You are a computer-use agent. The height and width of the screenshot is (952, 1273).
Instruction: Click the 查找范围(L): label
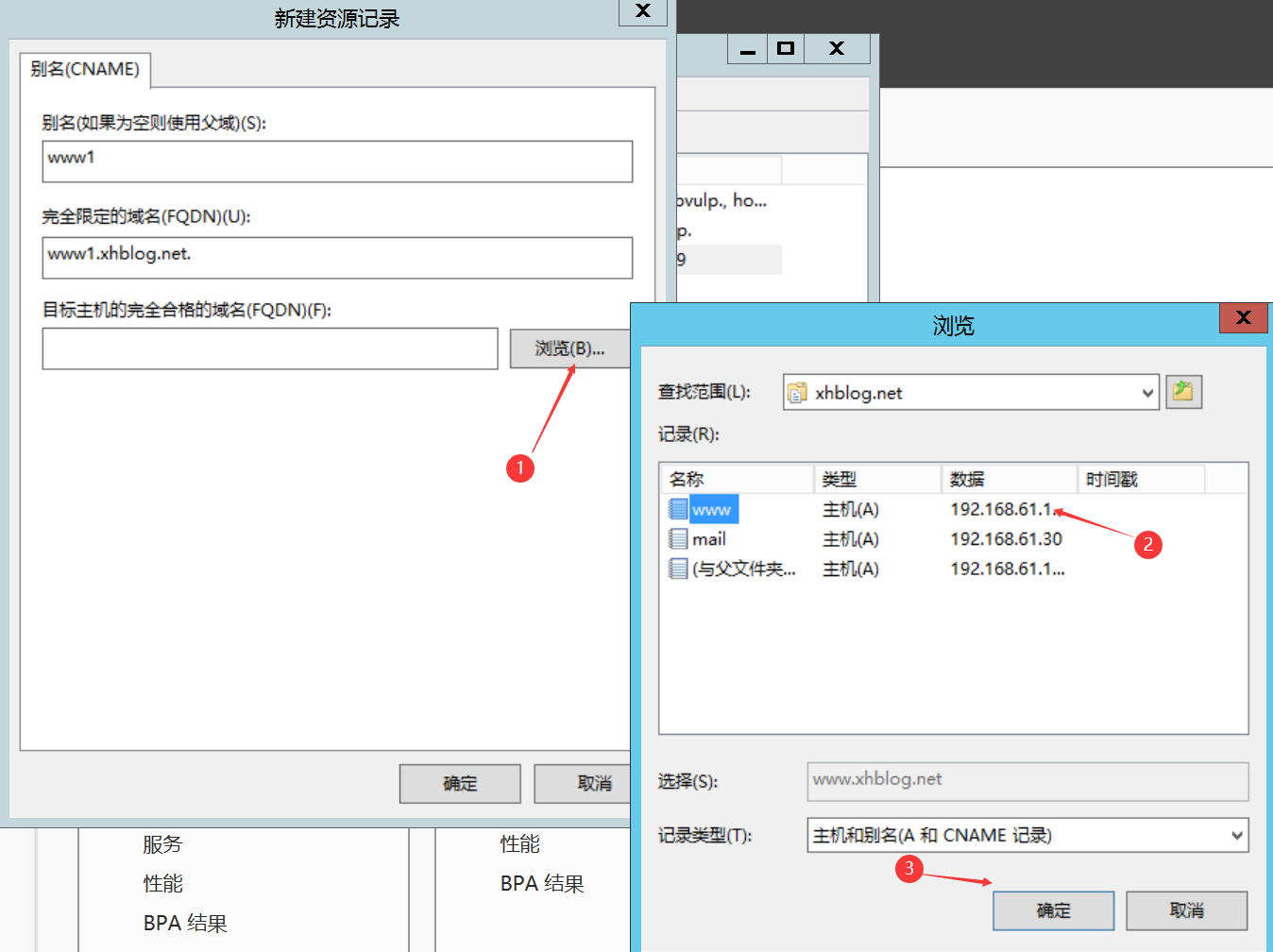pos(704,392)
